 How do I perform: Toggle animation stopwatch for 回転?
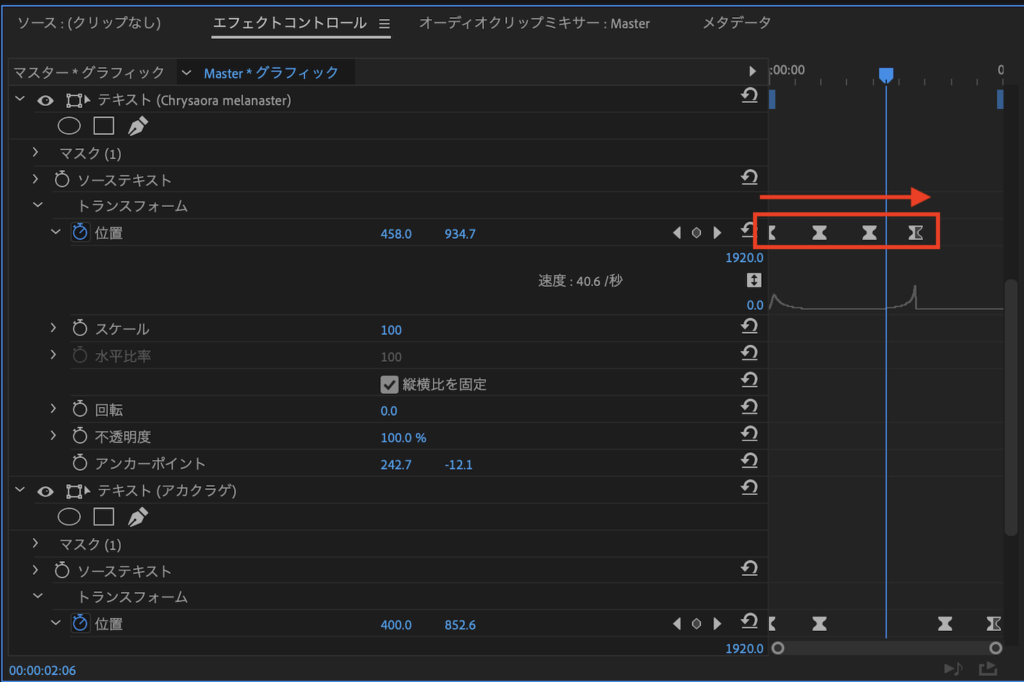(x=80, y=409)
